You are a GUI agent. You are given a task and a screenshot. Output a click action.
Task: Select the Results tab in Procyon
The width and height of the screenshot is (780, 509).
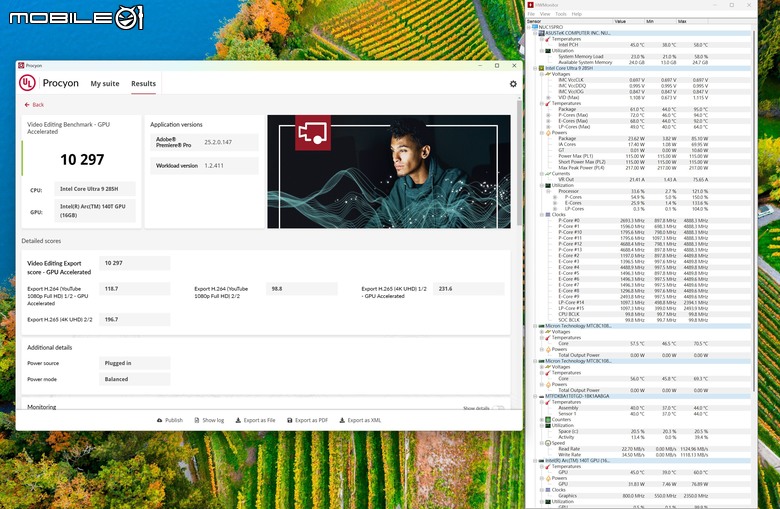tap(143, 84)
